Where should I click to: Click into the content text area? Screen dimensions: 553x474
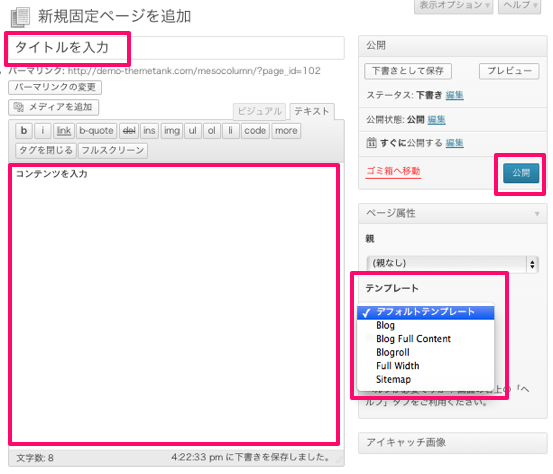pyautogui.click(x=174, y=304)
